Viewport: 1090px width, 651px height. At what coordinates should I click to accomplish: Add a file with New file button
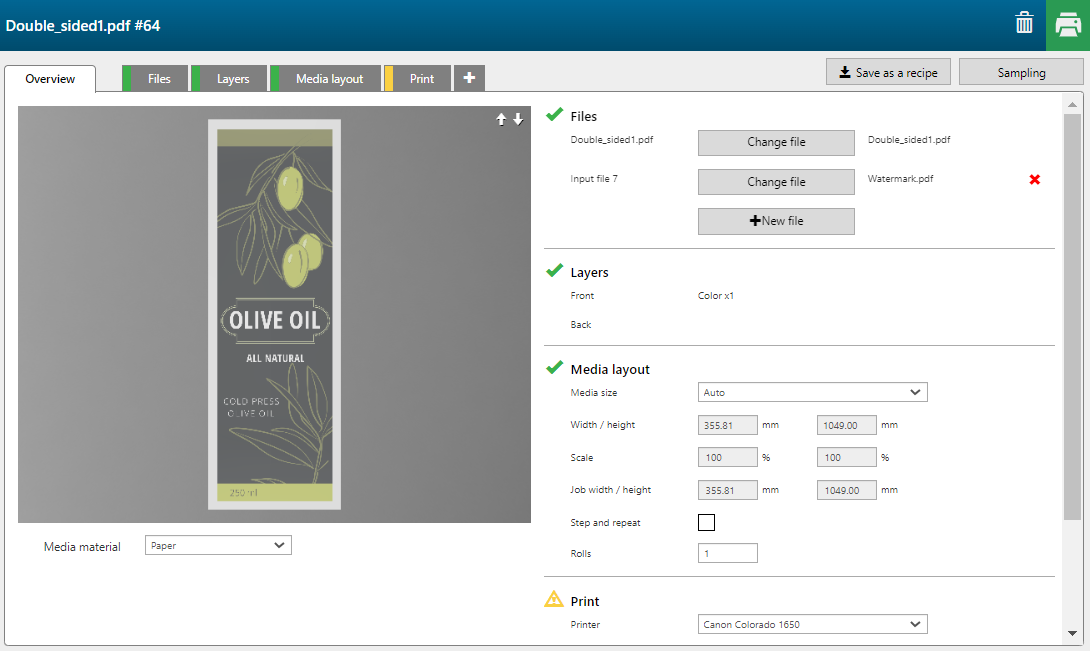pyautogui.click(x=775, y=221)
